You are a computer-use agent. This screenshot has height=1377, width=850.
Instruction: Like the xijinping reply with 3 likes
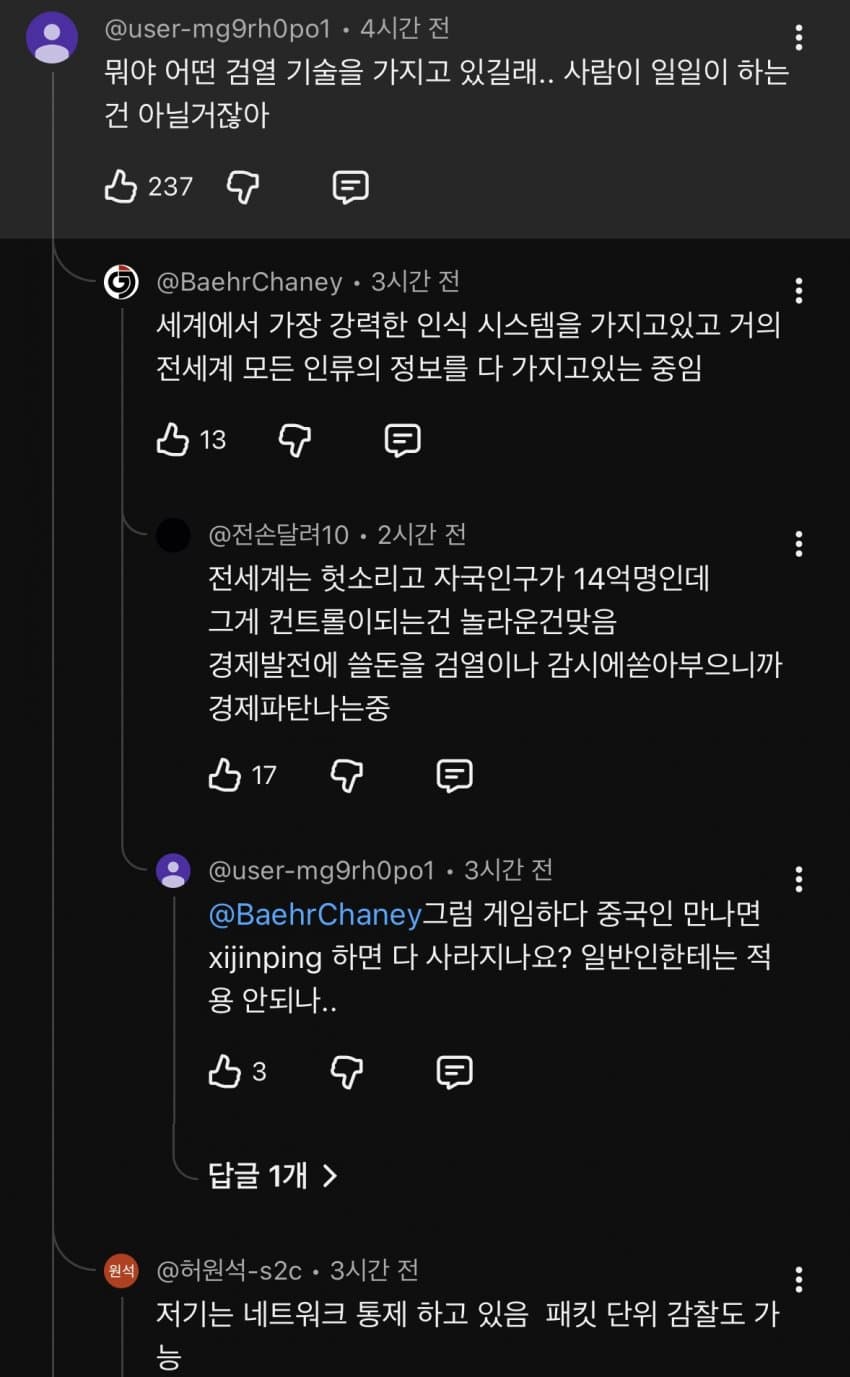tap(225, 1072)
